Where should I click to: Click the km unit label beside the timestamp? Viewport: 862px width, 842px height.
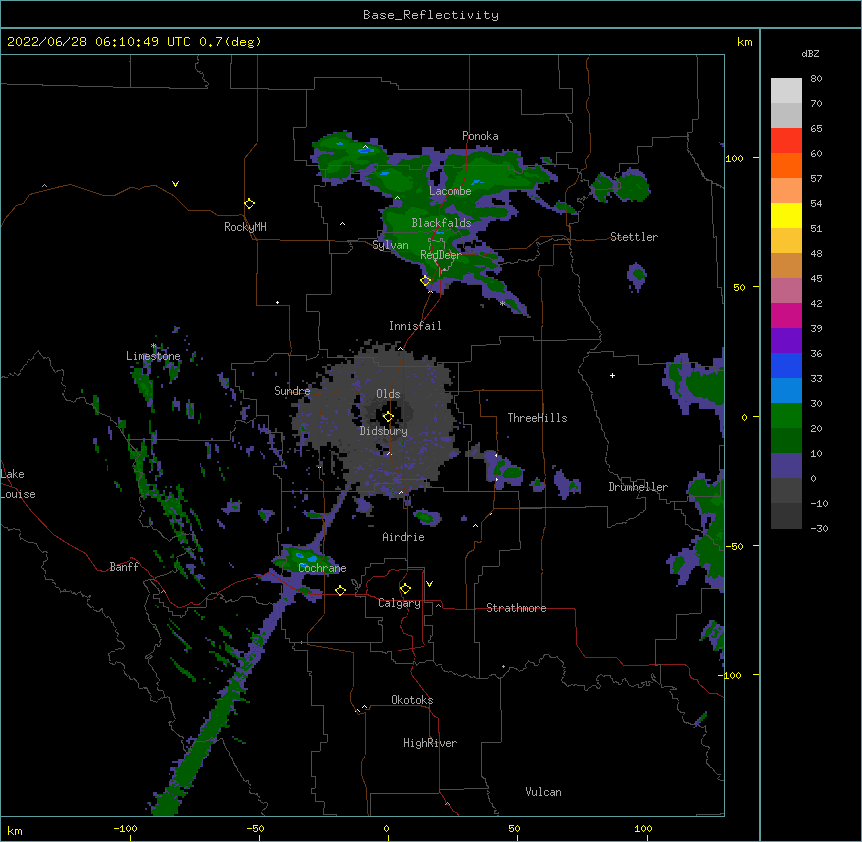(745, 42)
